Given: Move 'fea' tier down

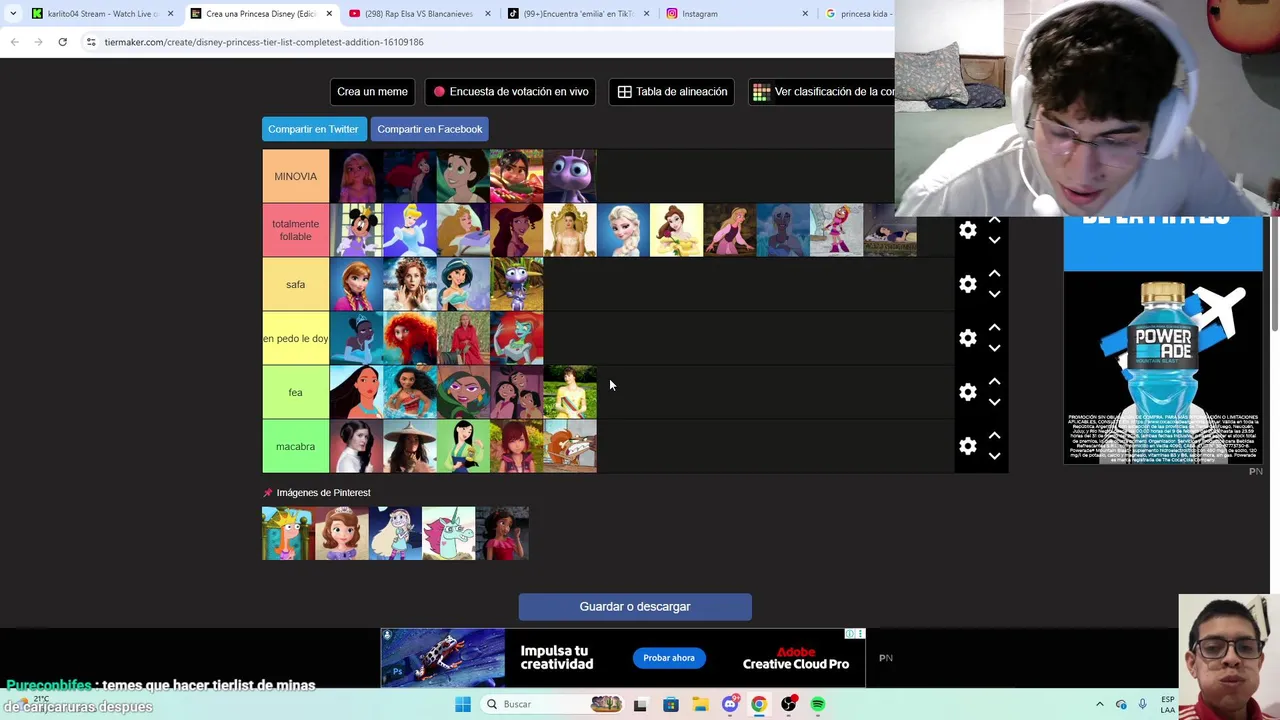Looking at the screenshot, I should click(994, 402).
